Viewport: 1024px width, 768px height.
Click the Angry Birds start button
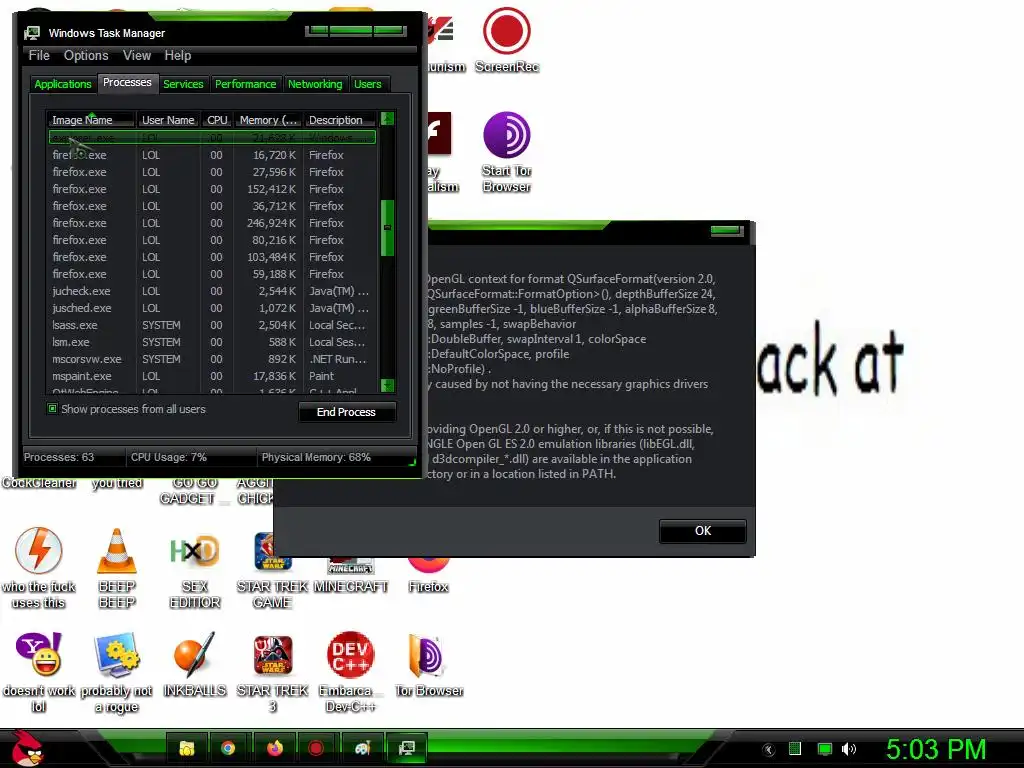(26, 748)
